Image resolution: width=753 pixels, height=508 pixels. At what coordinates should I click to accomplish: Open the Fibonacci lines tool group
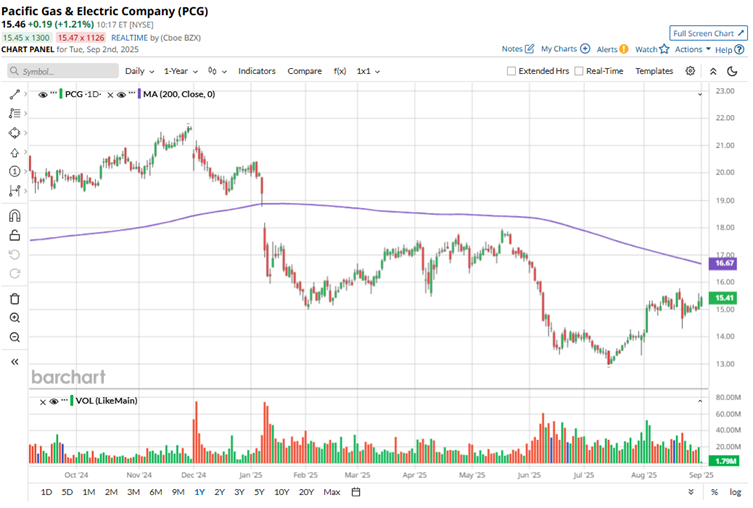click(x=15, y=113)
